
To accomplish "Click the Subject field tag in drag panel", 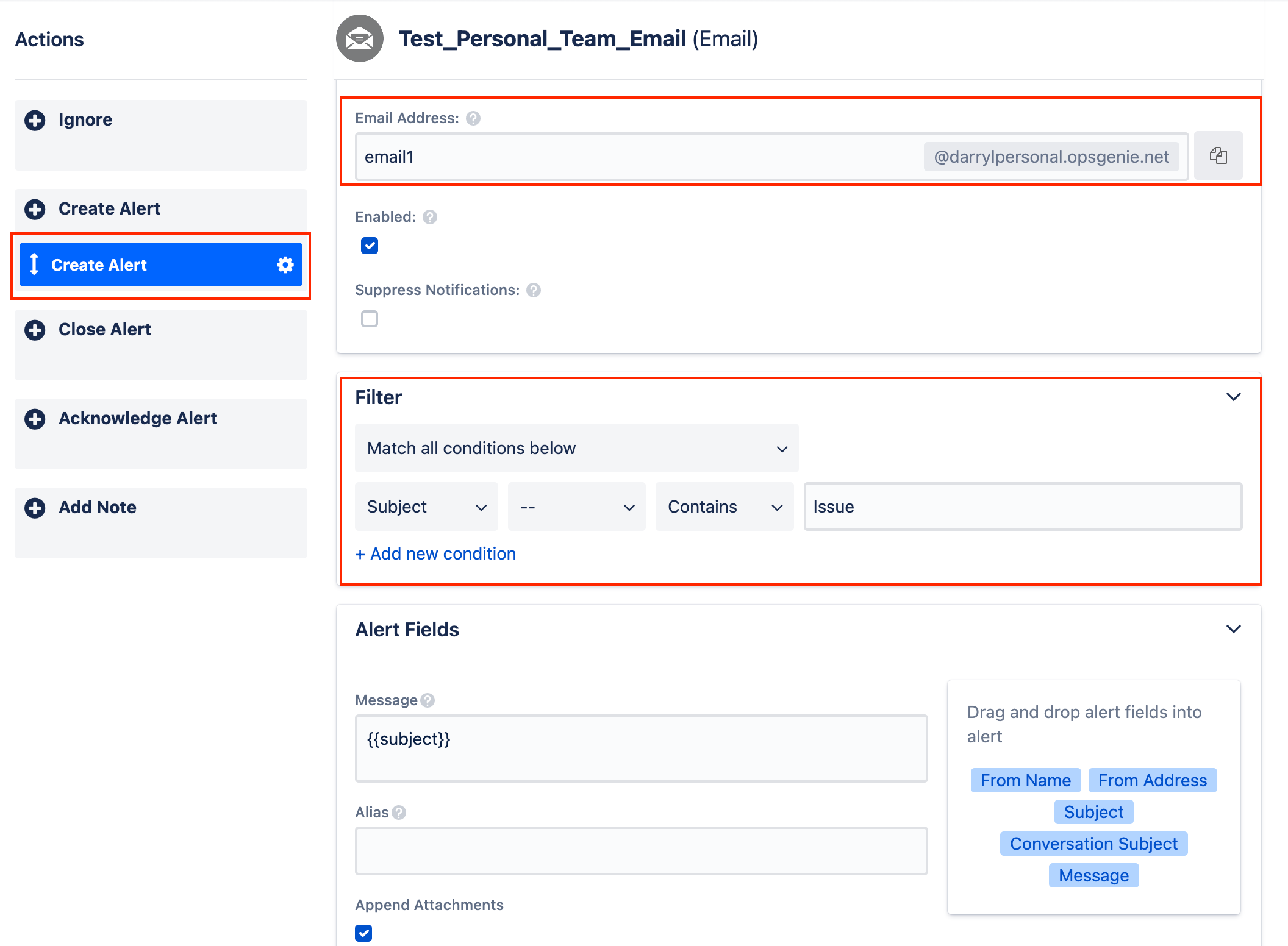I will click(x=1093, y=812).
